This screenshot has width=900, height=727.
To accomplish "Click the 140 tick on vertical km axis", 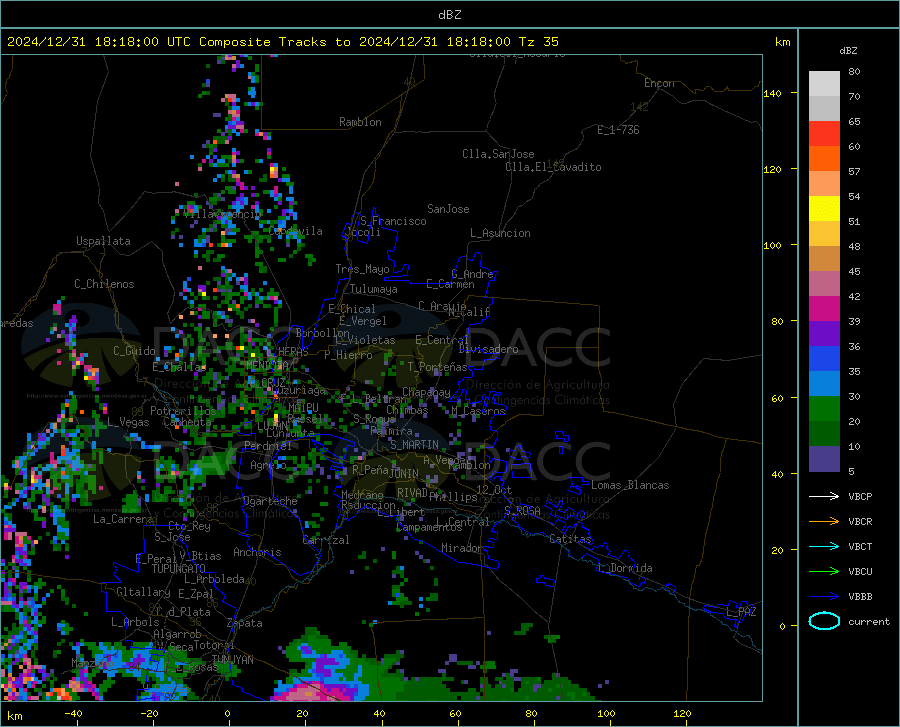I will pos(773,93).
